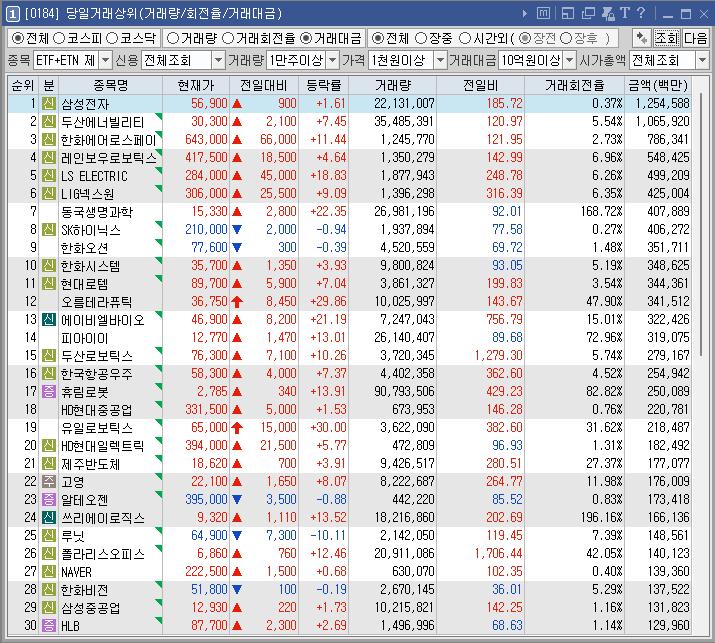The height and width of the screenshot is (643, 715).
Task: Click the 증 badge on 알테오젠 row
Action: tap(48, 499)
